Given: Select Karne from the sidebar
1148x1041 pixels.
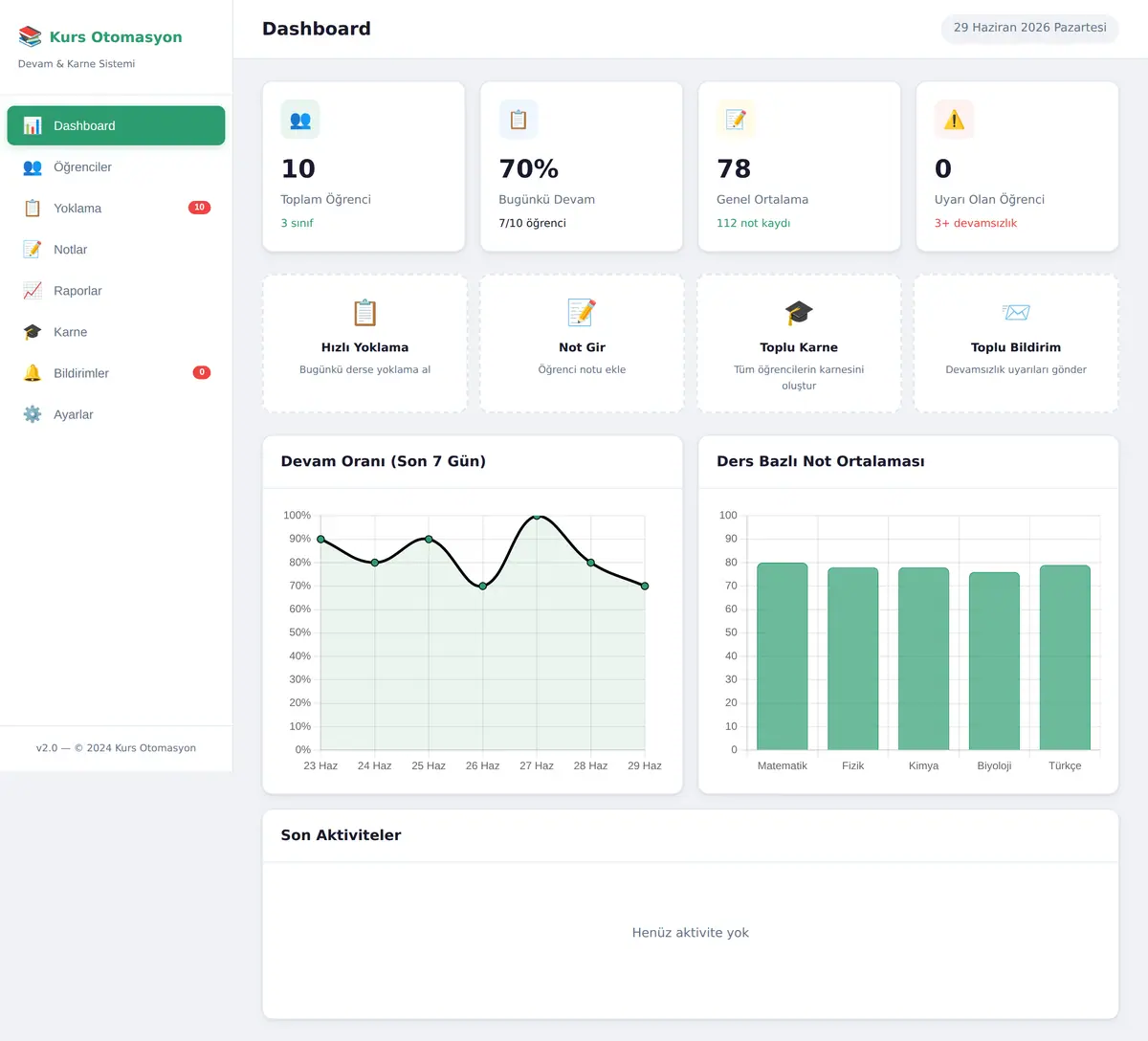Looking at the screenshot, I should tap(116, 332).
